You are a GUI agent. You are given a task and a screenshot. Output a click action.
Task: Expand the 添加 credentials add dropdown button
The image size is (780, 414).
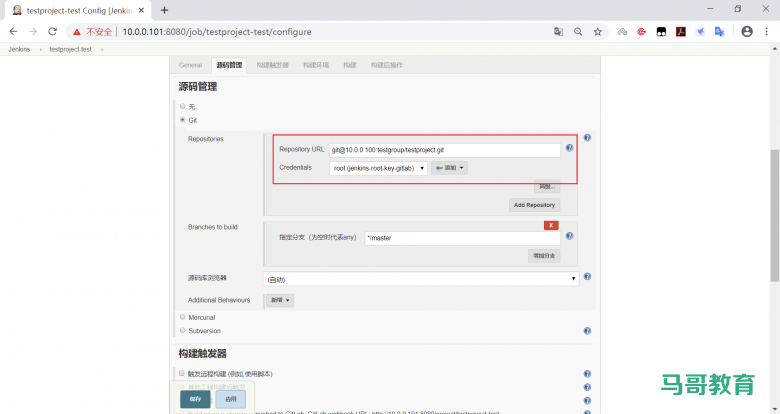coord(449,168)
